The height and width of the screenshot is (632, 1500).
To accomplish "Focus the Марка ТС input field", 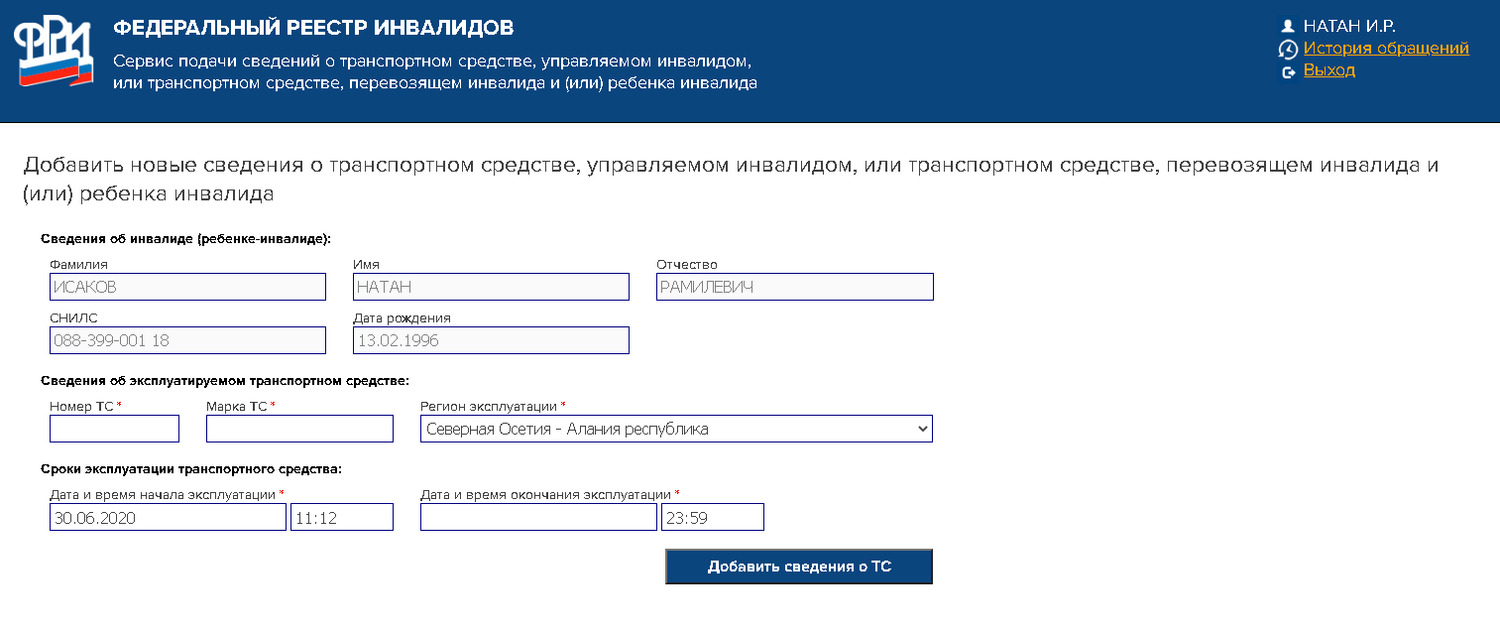I will coord(300,429).
